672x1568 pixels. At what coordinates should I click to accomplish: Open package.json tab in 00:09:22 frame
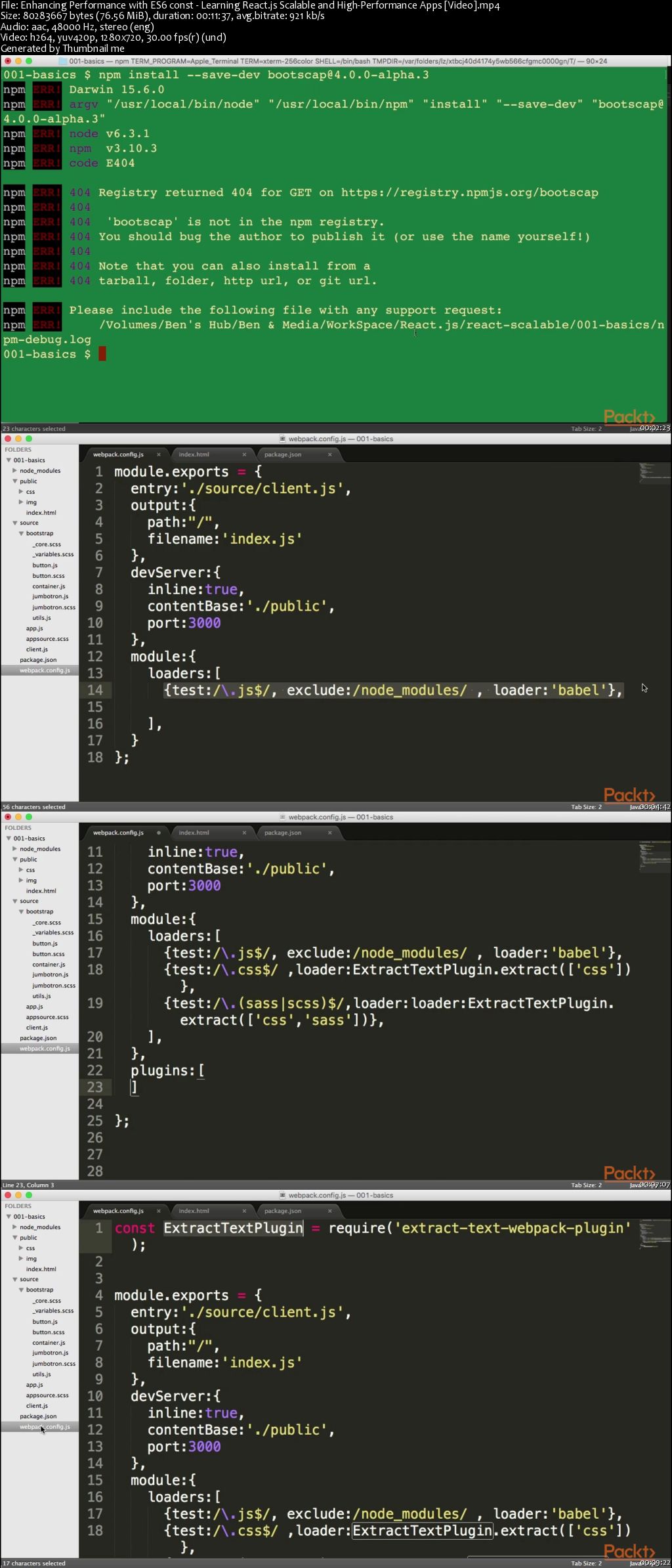283,1211
